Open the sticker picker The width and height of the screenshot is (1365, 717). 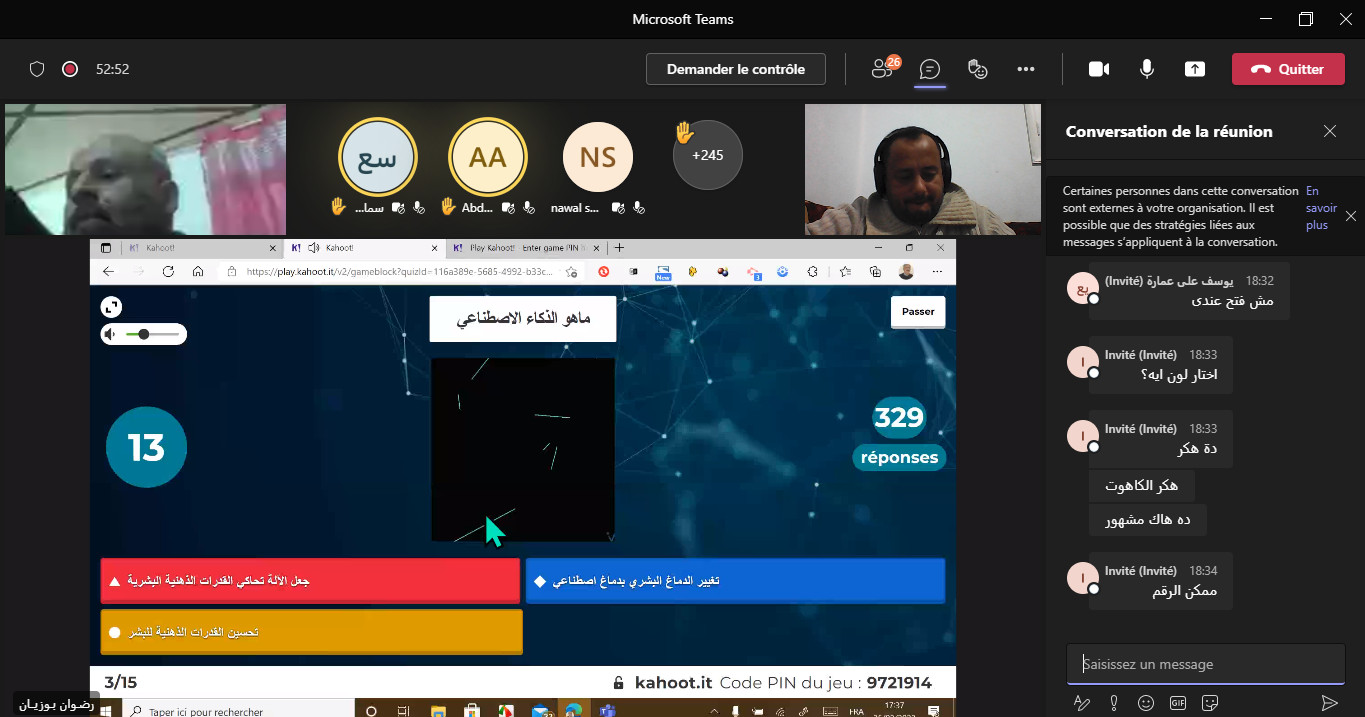(1210, 702)
